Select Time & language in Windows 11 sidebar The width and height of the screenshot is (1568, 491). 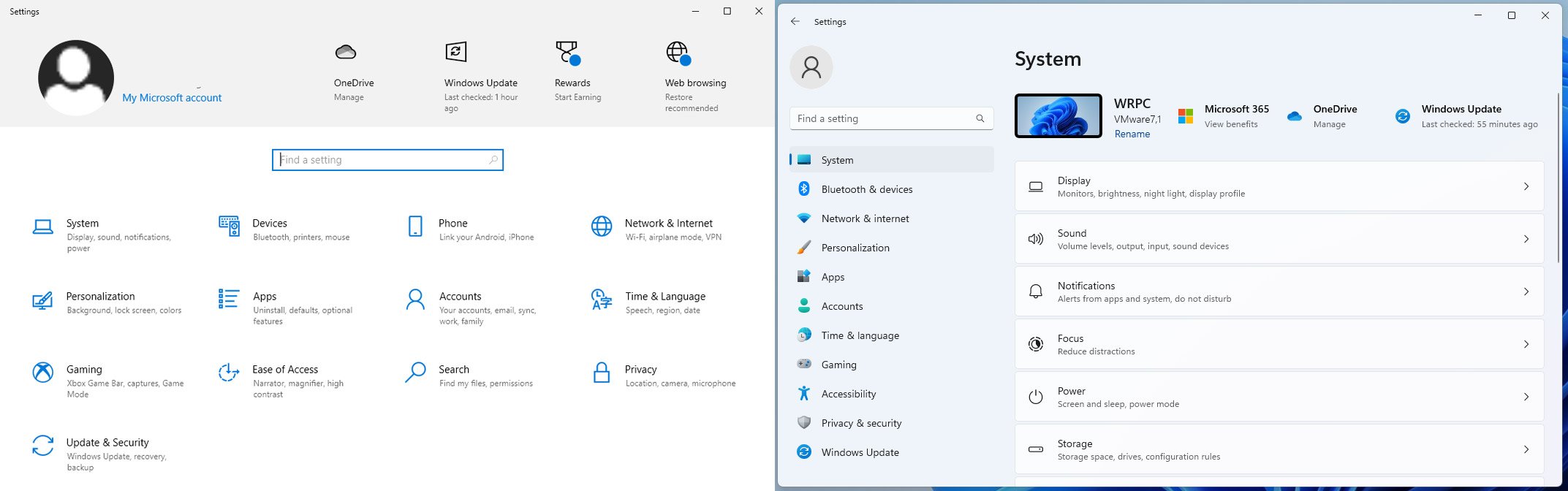[x=892, y=335]
